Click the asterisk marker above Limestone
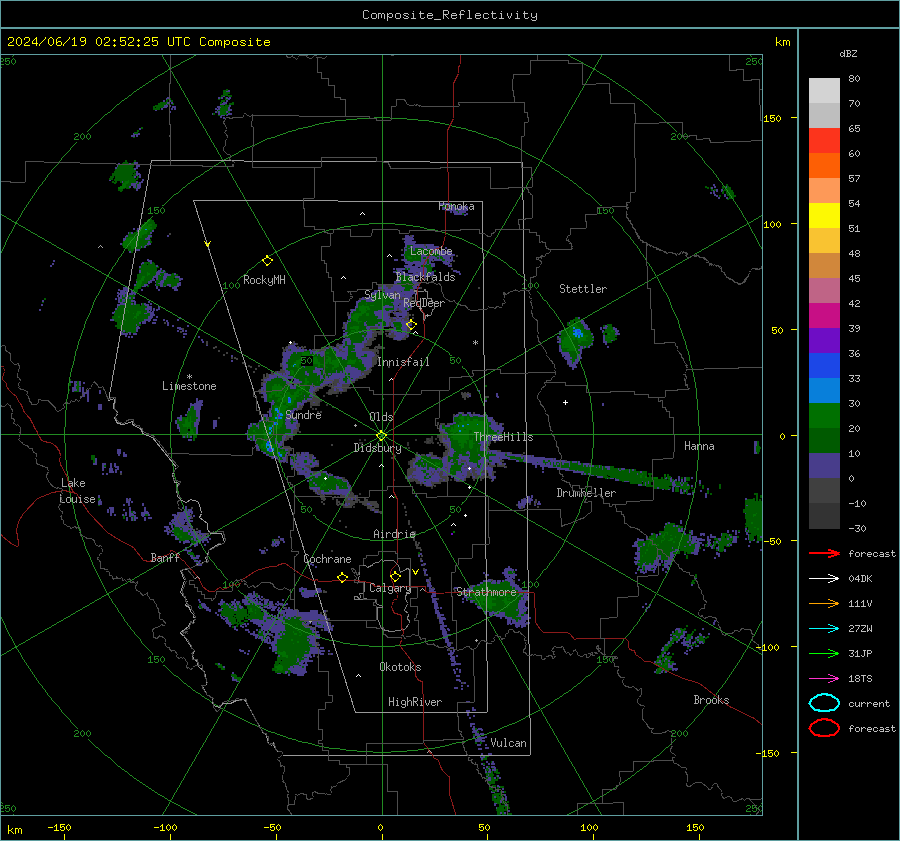 tap(189, 377)
